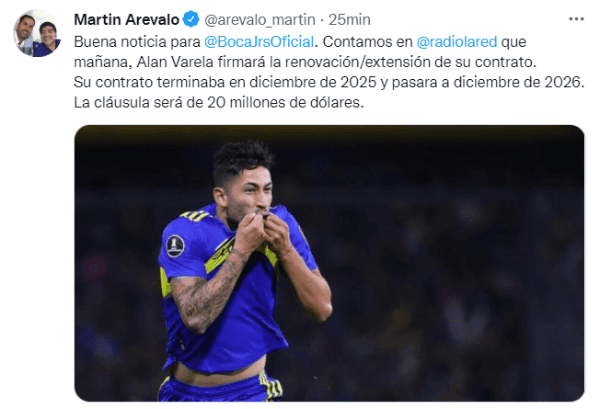
Task: Click the line mentioning diciembre de 2026
Action: pos(329,82)
